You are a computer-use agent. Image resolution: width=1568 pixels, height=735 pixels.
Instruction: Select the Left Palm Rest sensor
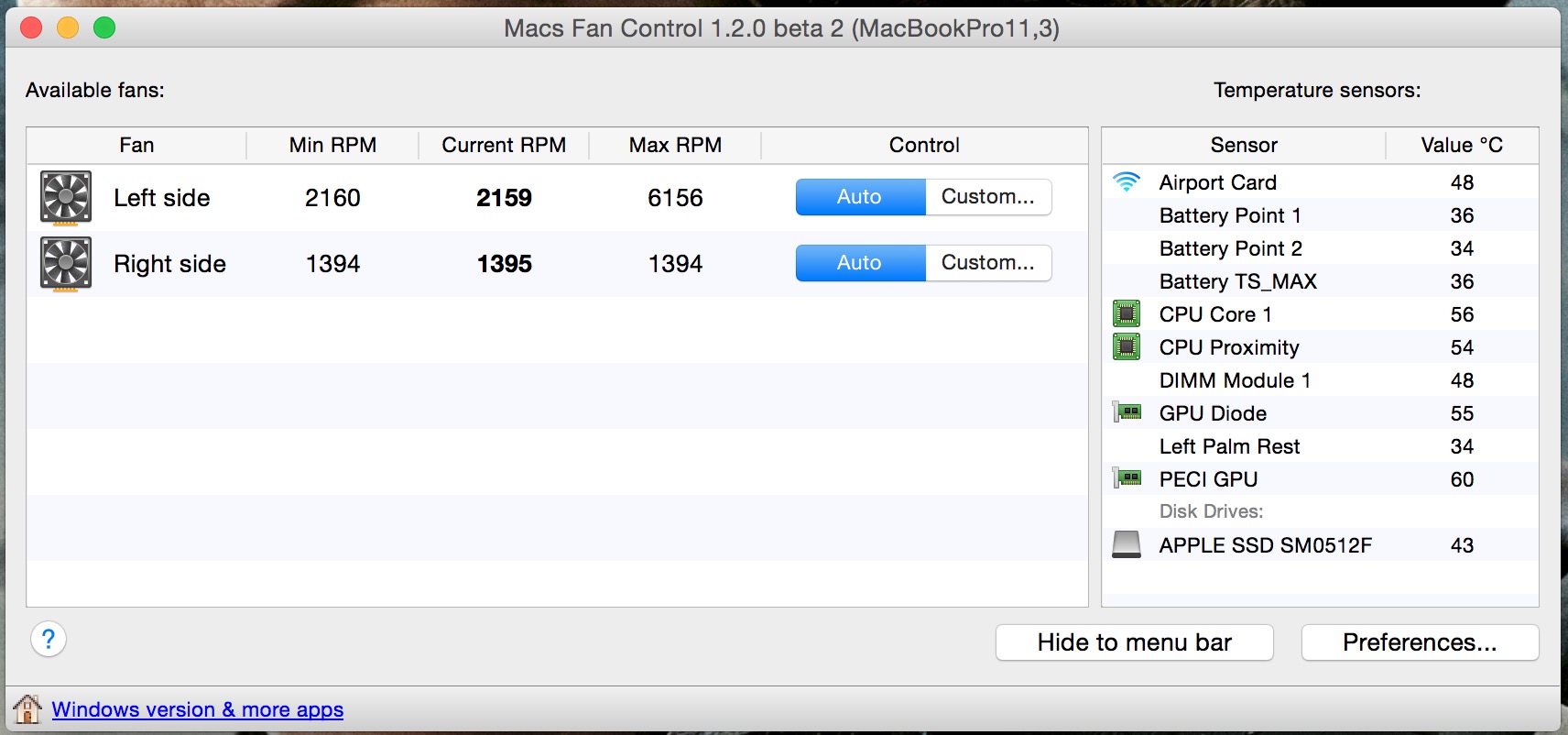tap(1229, 446)
